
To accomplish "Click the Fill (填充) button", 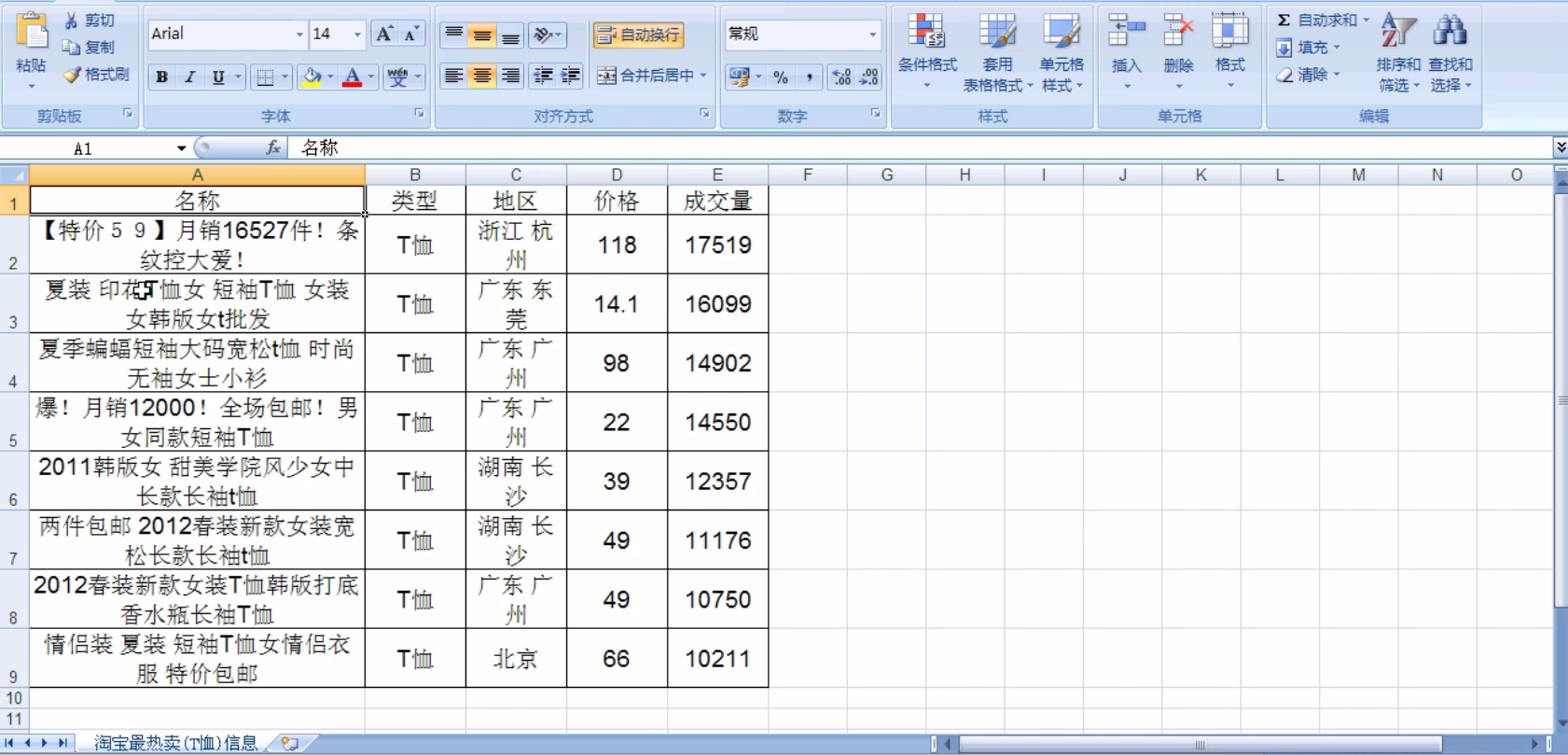I will pos(1306,48).
